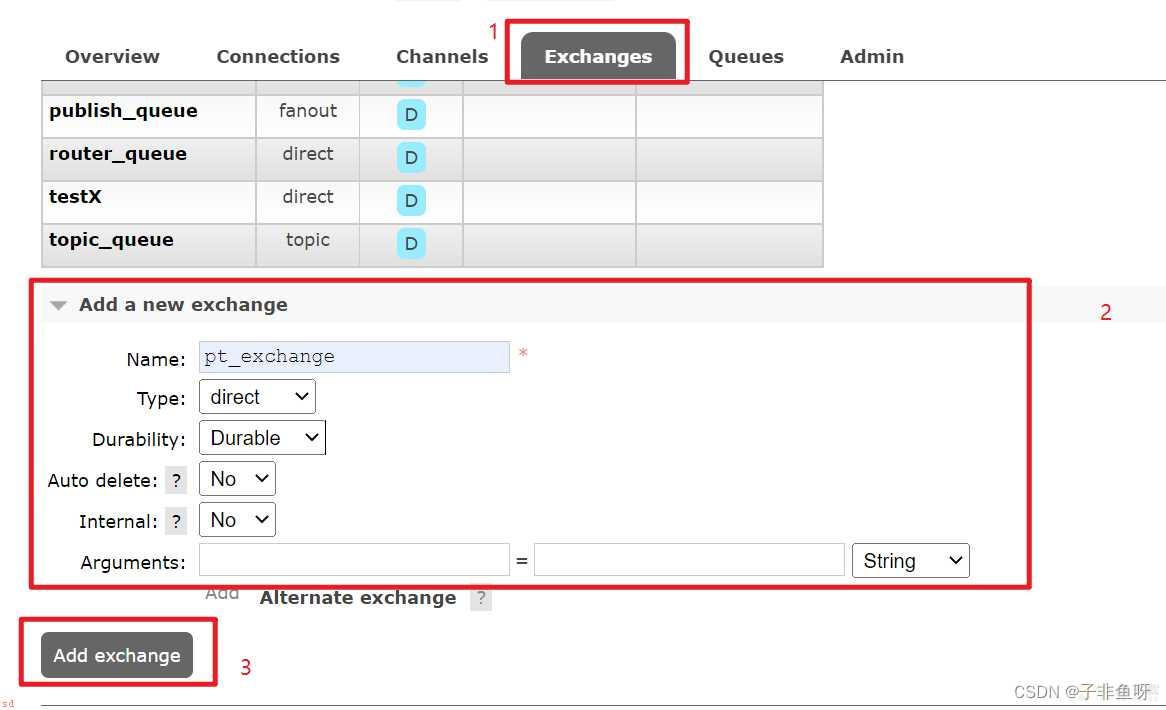Show help for Auto delete
The height and width of the screenshot is (710, 1166).
point(176,480)
